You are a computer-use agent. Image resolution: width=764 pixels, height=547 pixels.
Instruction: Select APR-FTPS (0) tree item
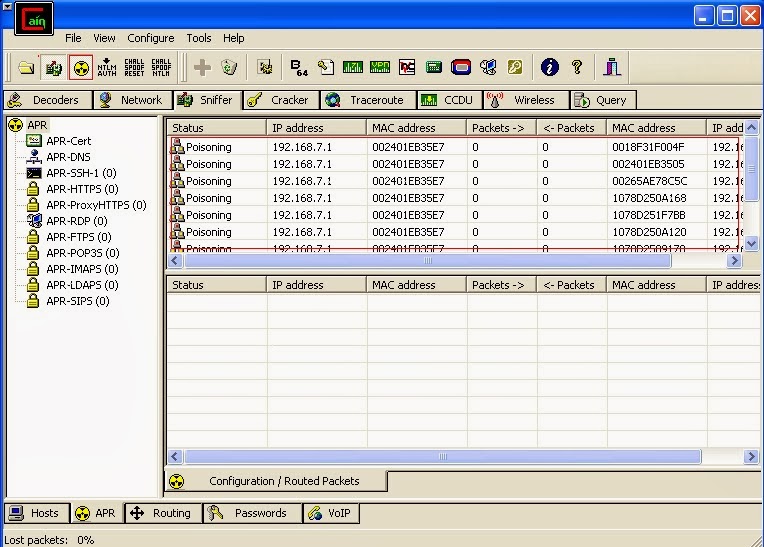coord(78,237)
